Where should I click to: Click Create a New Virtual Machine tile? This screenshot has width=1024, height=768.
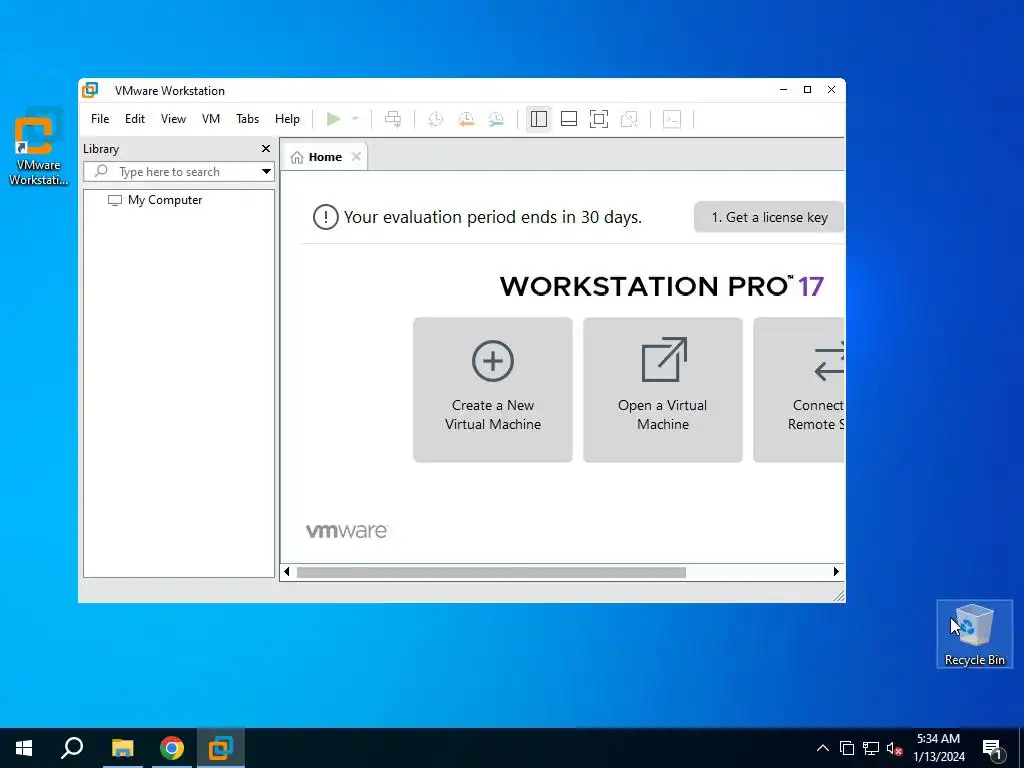click(x=493, y=390)
